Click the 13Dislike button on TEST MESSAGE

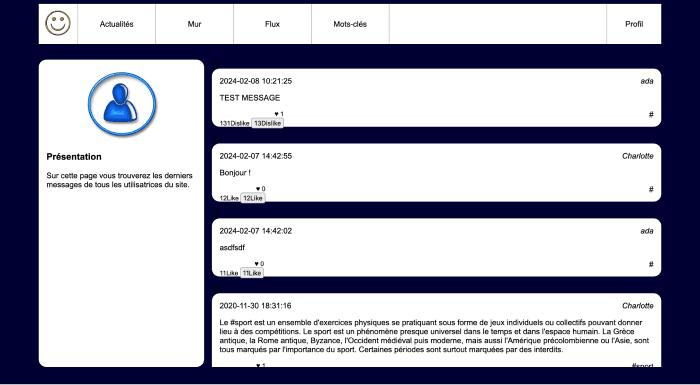point(267,123)
